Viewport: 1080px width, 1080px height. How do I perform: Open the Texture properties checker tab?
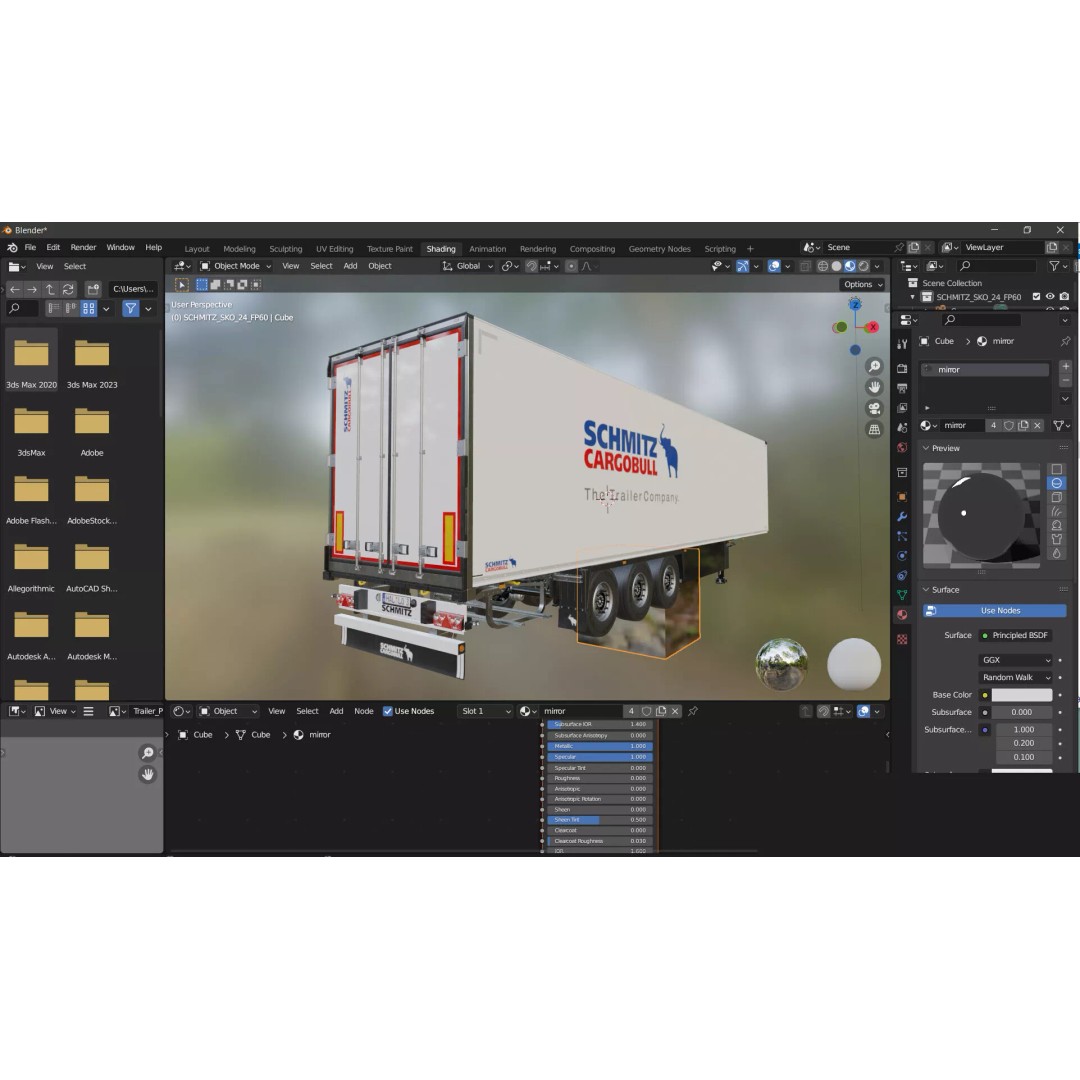(x=902, y=640)
